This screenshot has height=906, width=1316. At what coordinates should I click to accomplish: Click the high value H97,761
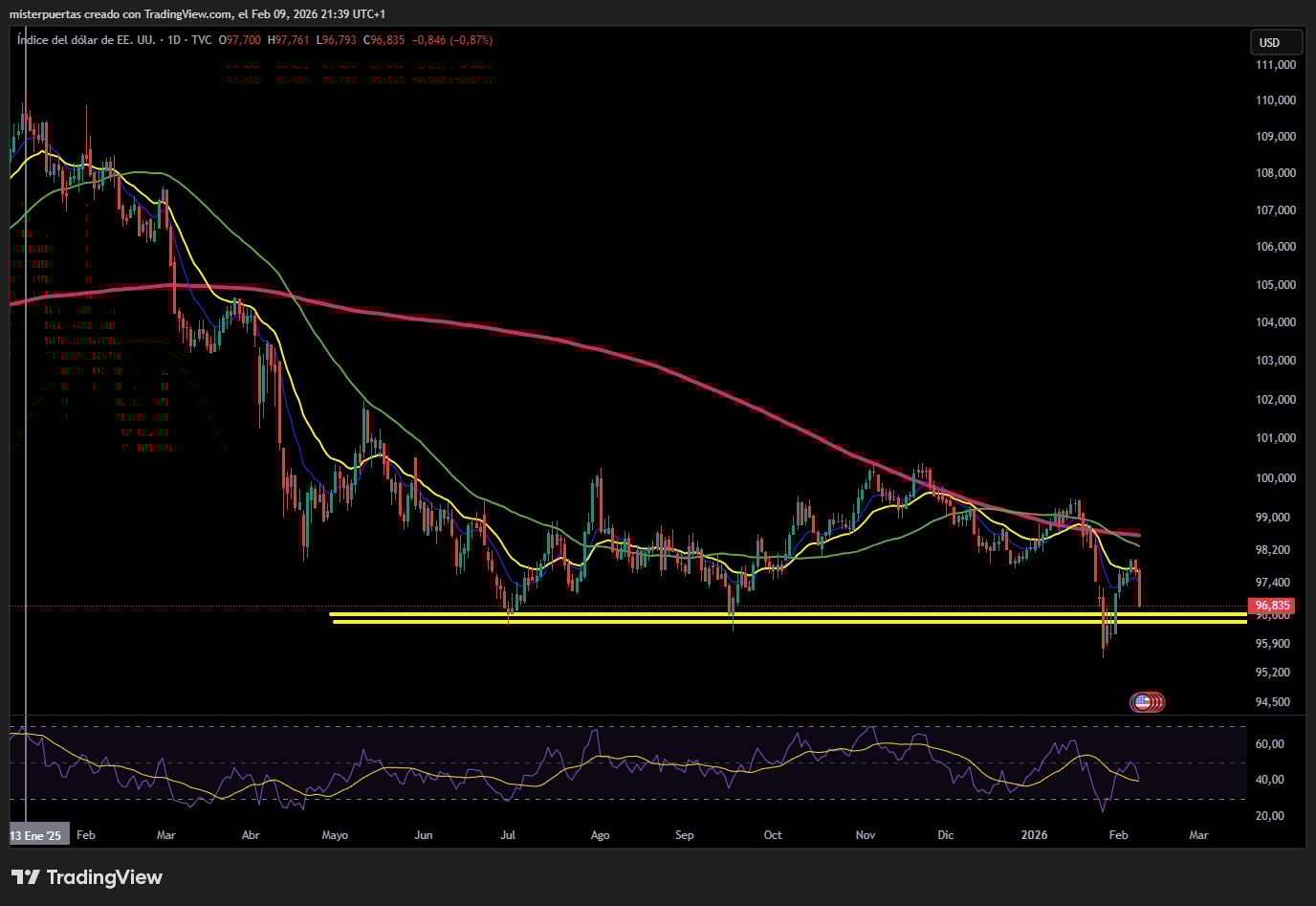[290, 40]
